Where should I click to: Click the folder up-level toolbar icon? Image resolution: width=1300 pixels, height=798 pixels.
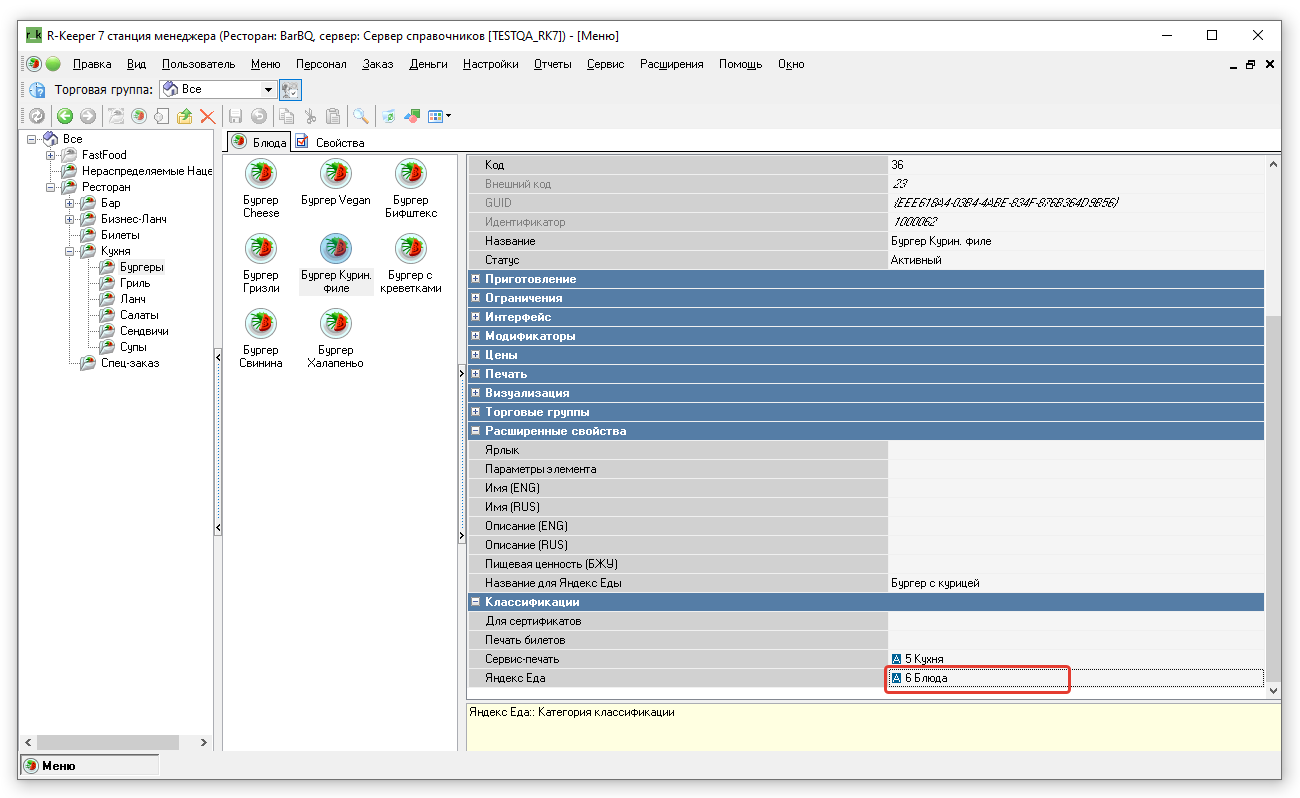pos(185,116)
